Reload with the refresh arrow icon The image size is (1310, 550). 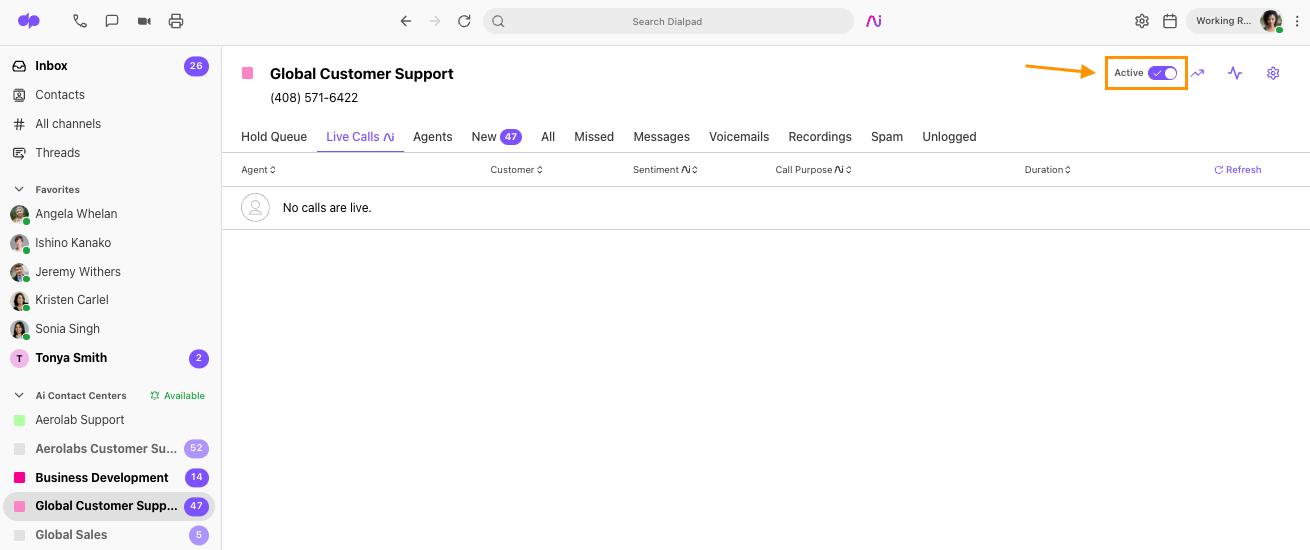pos(464,21)
